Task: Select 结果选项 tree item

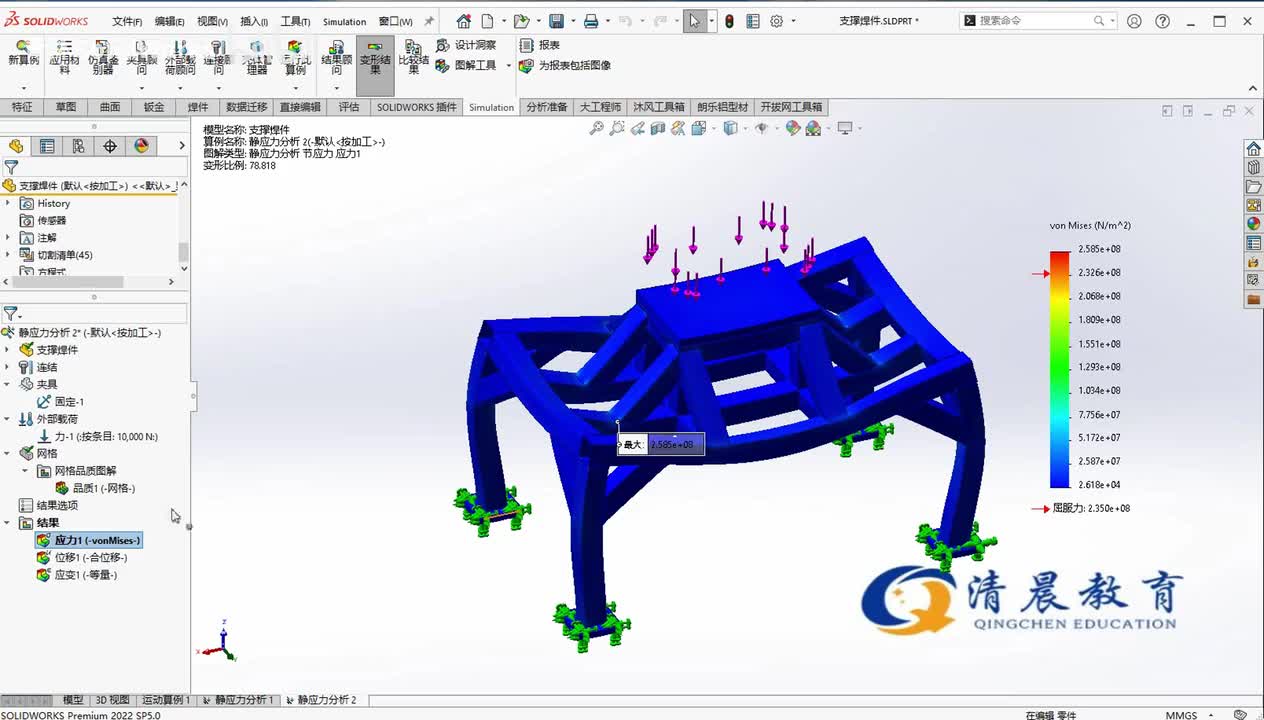Action: pyautogui.click(x=49, y=505)
